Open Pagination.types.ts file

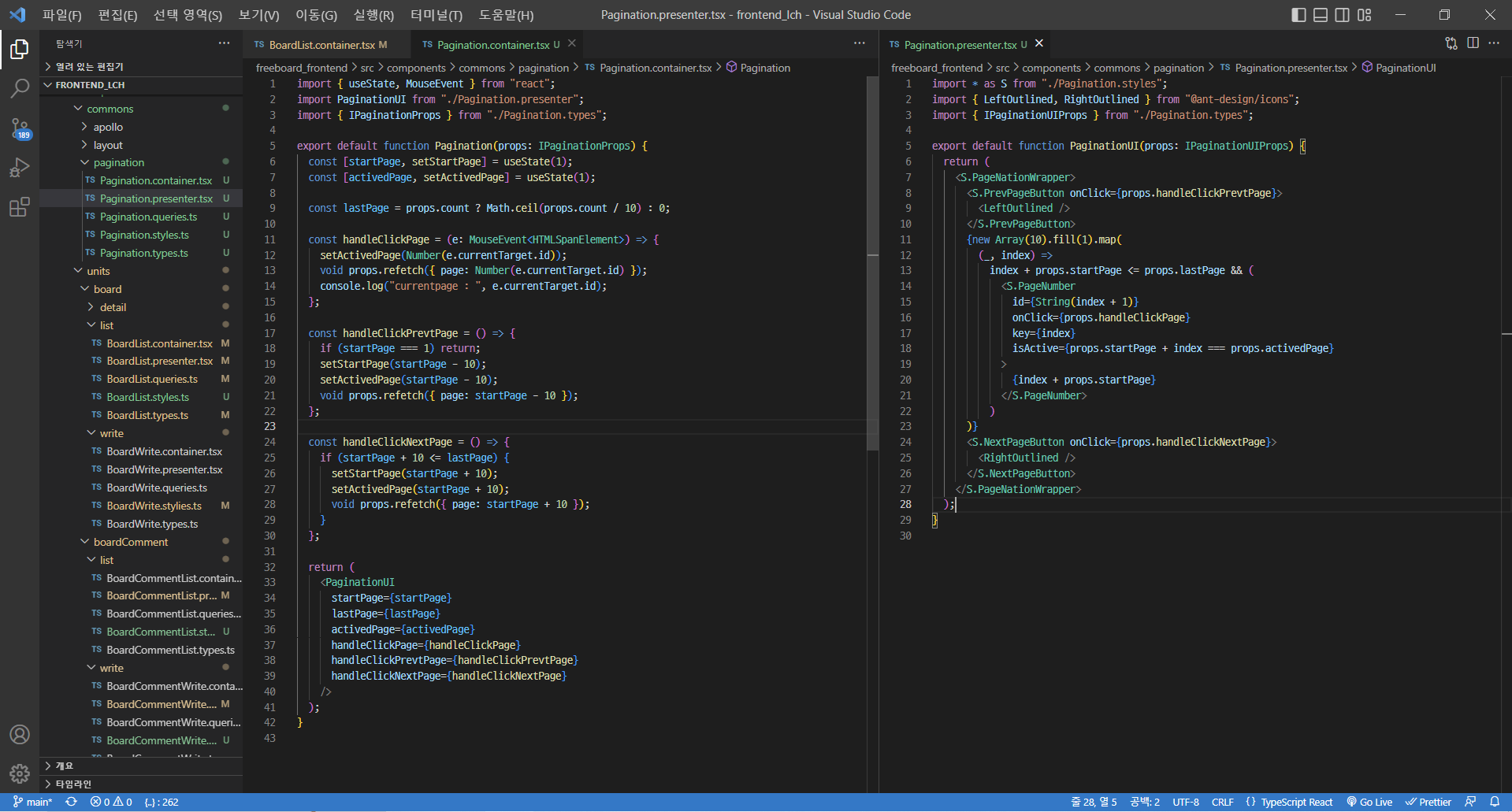tap(143, 253)
